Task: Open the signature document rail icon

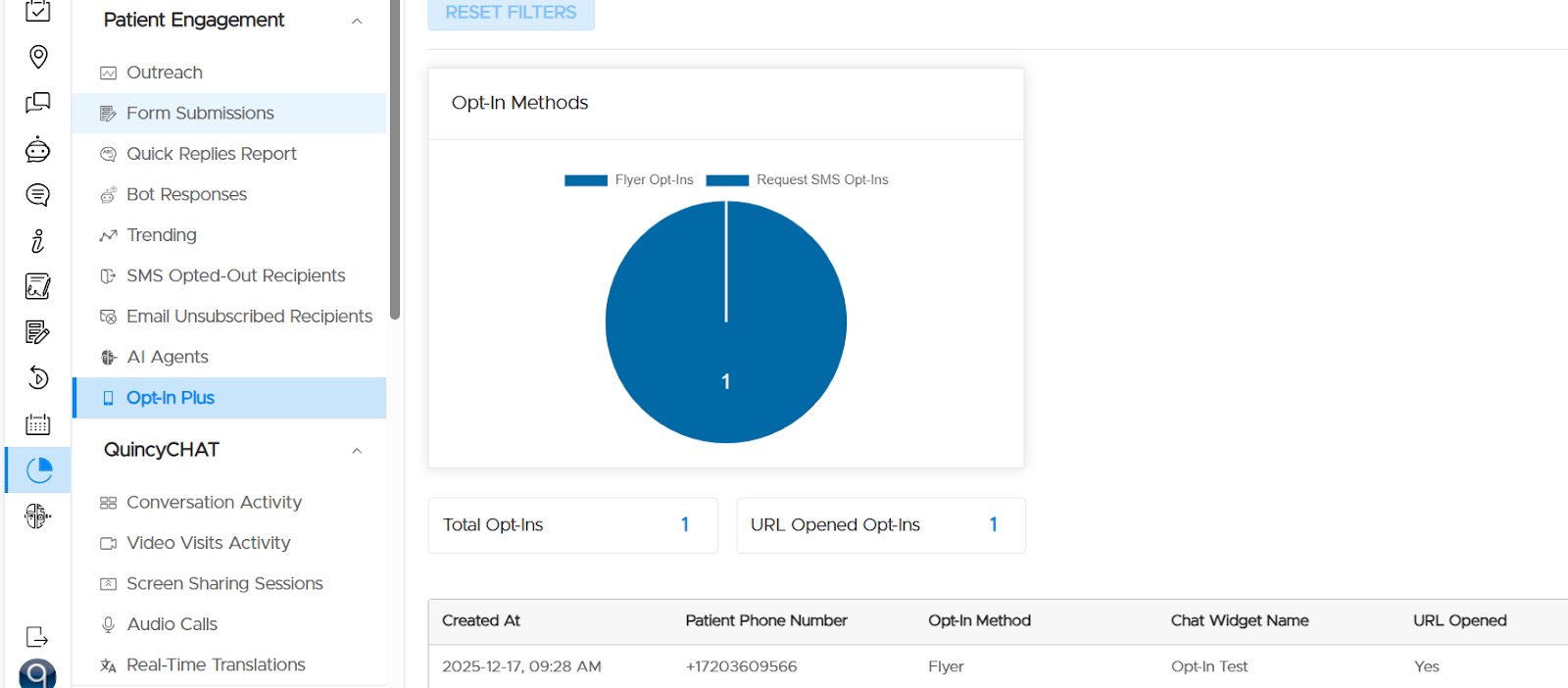Action: [x=37, y=286]
